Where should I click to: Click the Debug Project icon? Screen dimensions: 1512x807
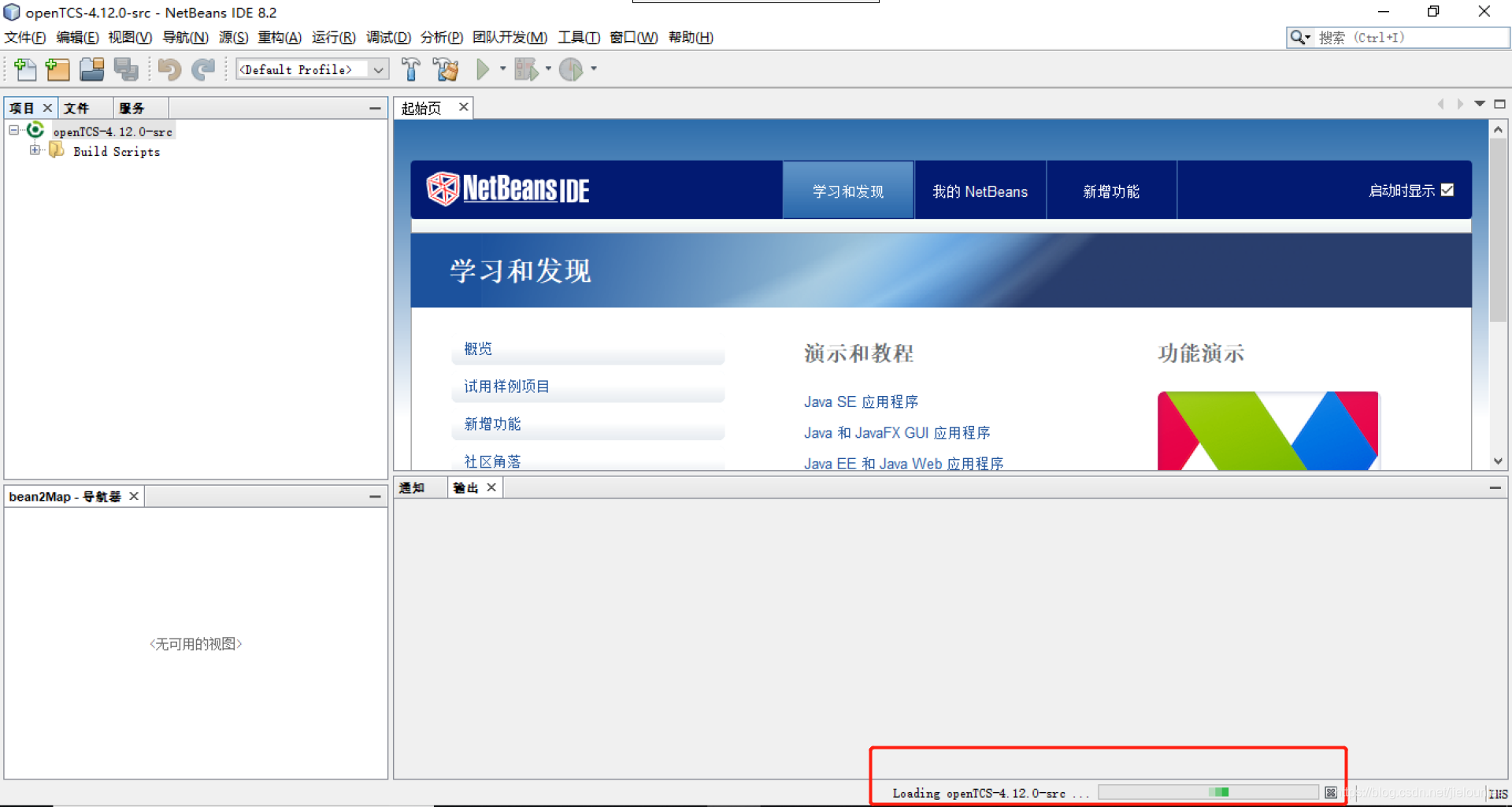click(x=526, y=69)
